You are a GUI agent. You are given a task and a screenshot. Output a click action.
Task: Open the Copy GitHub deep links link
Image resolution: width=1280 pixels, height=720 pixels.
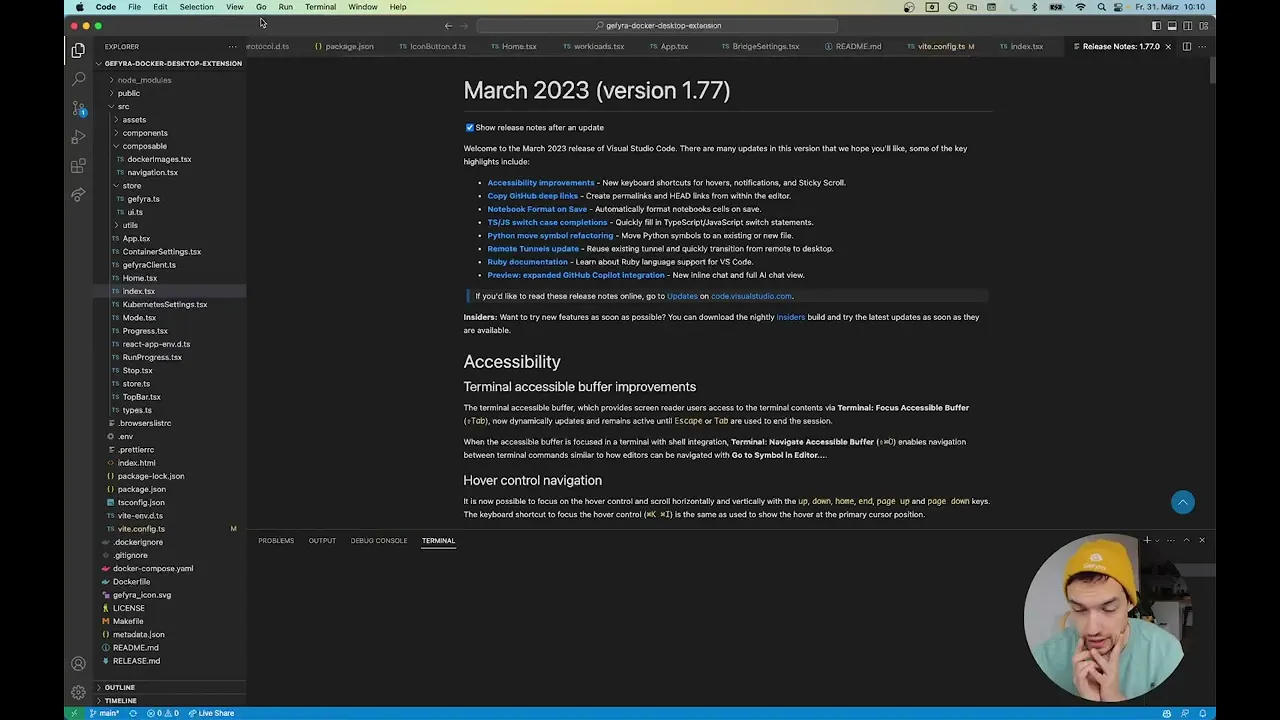(533, 196)
